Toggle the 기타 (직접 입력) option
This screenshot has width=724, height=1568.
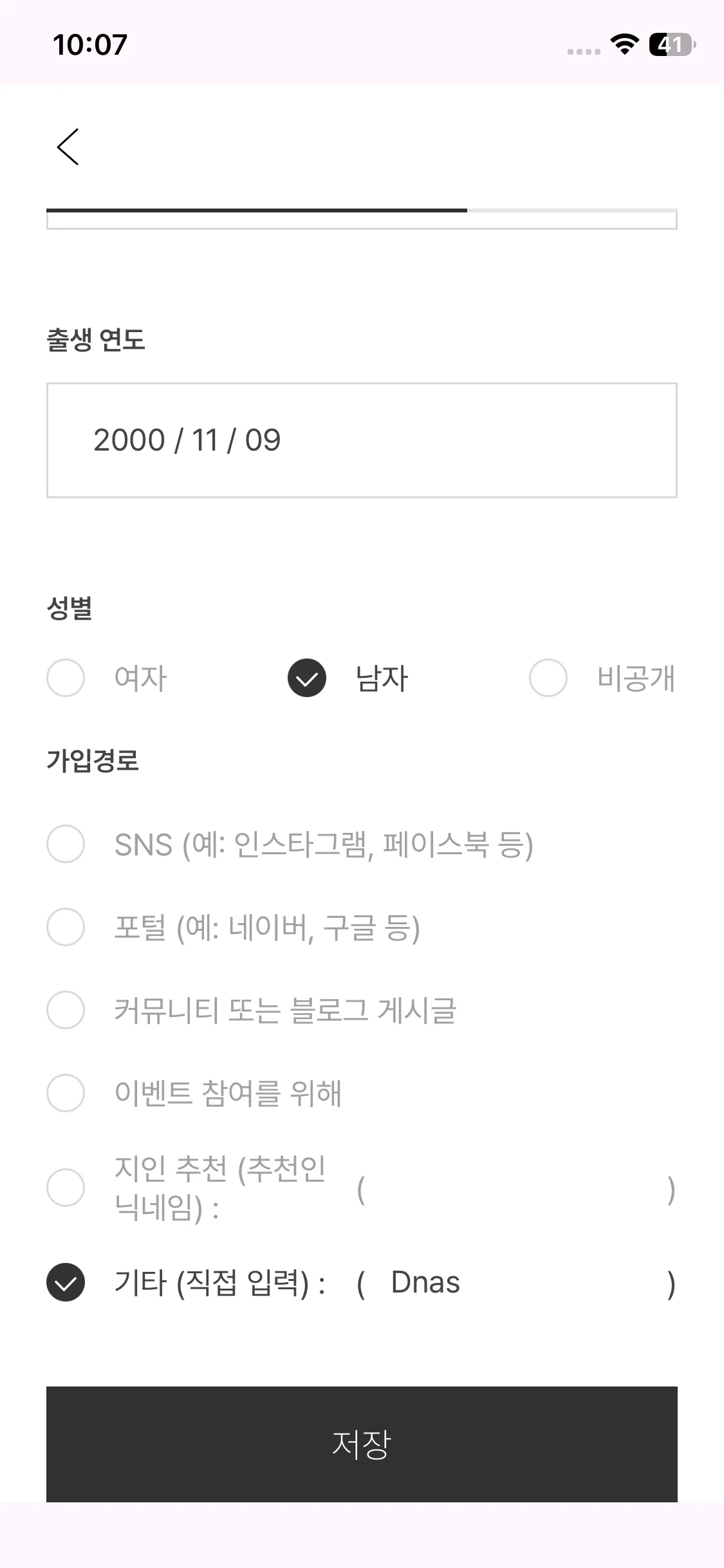point(66,1282)
